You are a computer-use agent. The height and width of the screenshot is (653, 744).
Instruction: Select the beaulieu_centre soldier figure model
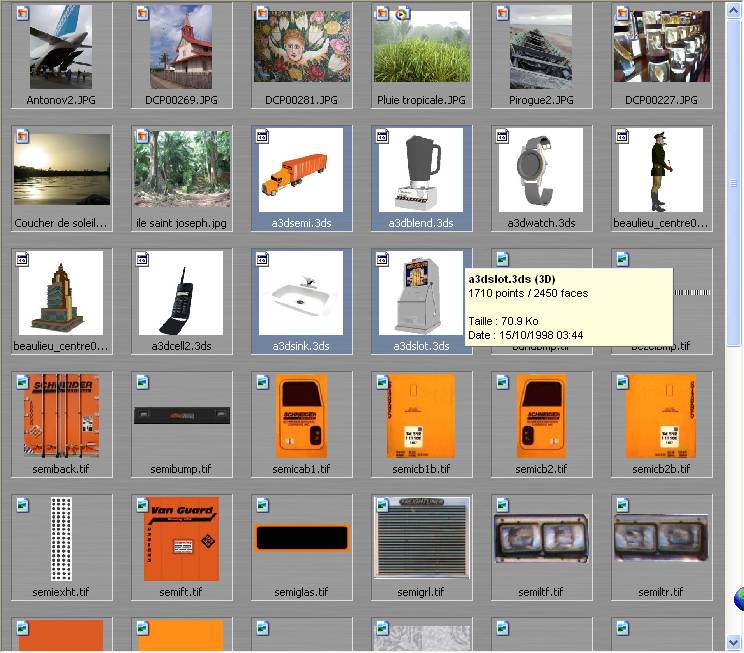click(661, 170)
